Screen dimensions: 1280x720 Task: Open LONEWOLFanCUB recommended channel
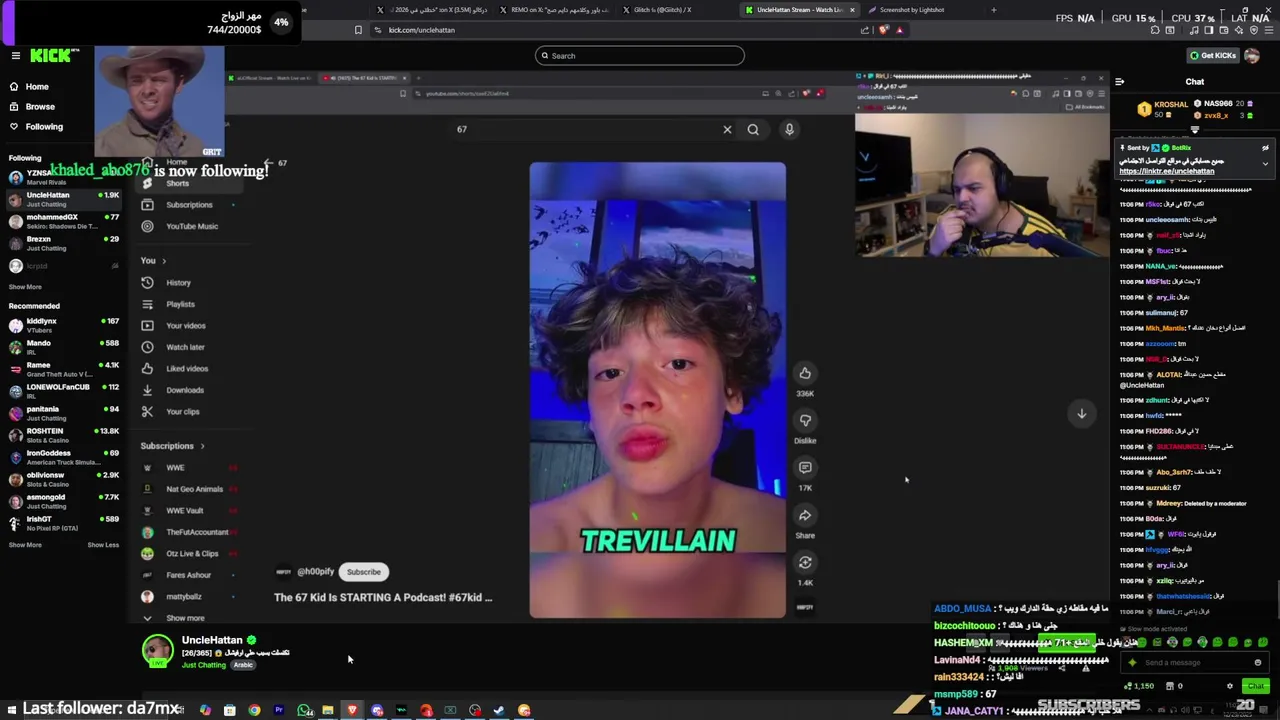click(x=63, y=391)
